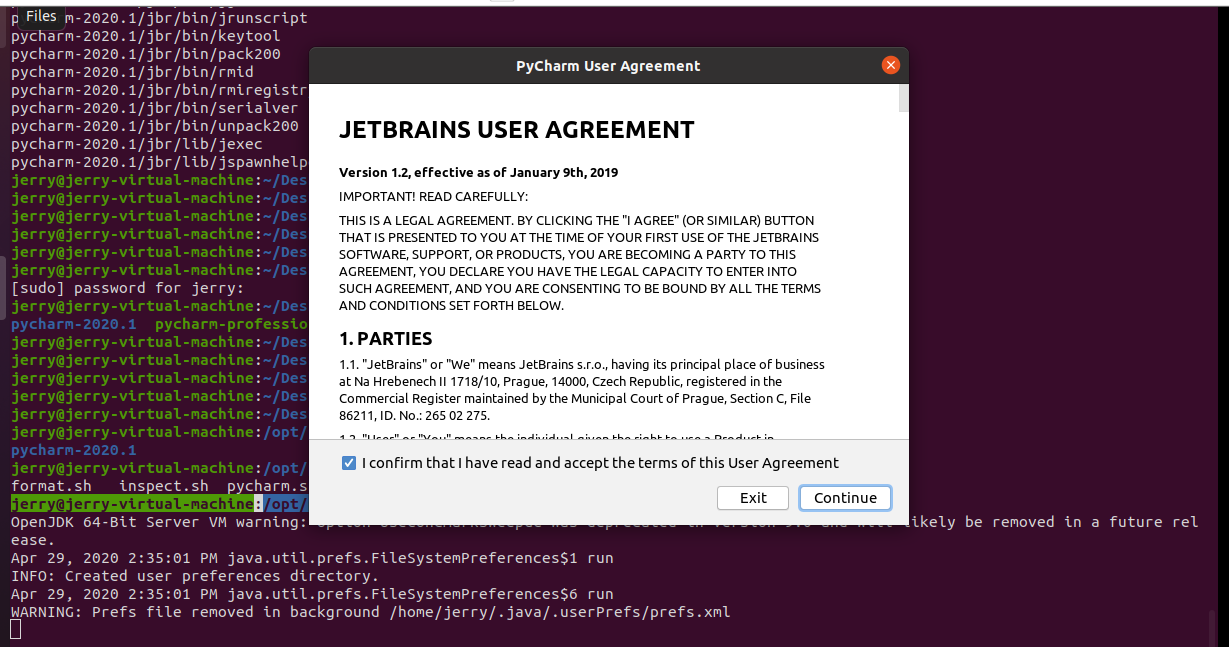This screenshot has width=1229, height=647.
Task: Click 'format.sh' in the terminal listing
Action: click(51, 486)
